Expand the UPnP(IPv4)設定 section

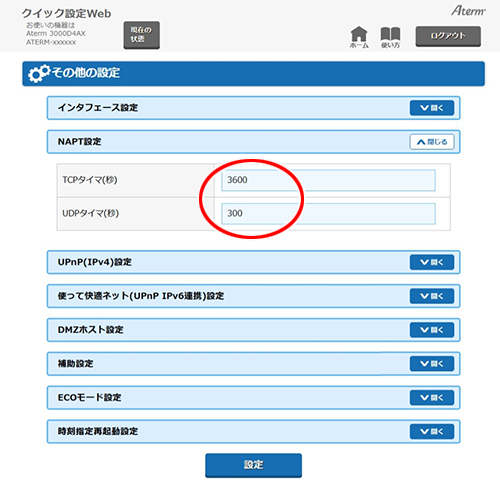click(432, 262)
